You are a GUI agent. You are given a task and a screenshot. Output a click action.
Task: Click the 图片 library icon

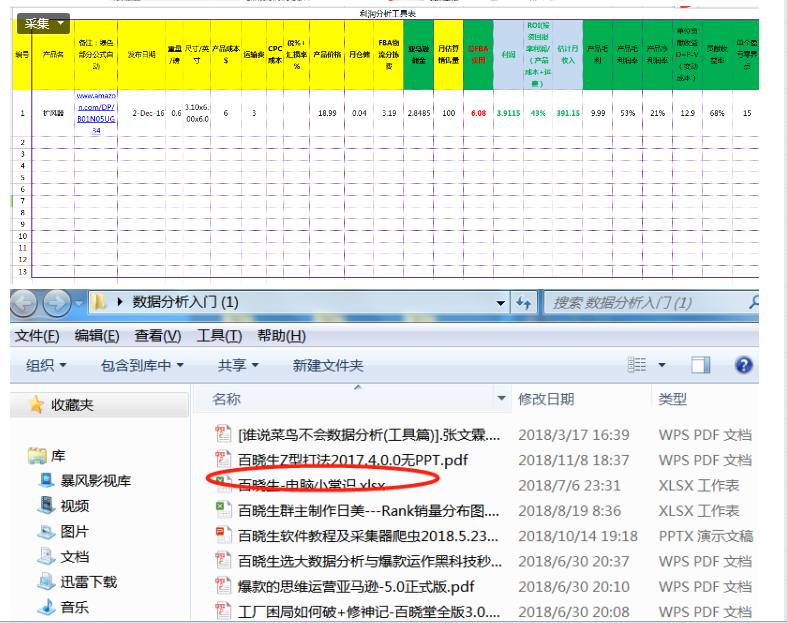click(47, 531)
